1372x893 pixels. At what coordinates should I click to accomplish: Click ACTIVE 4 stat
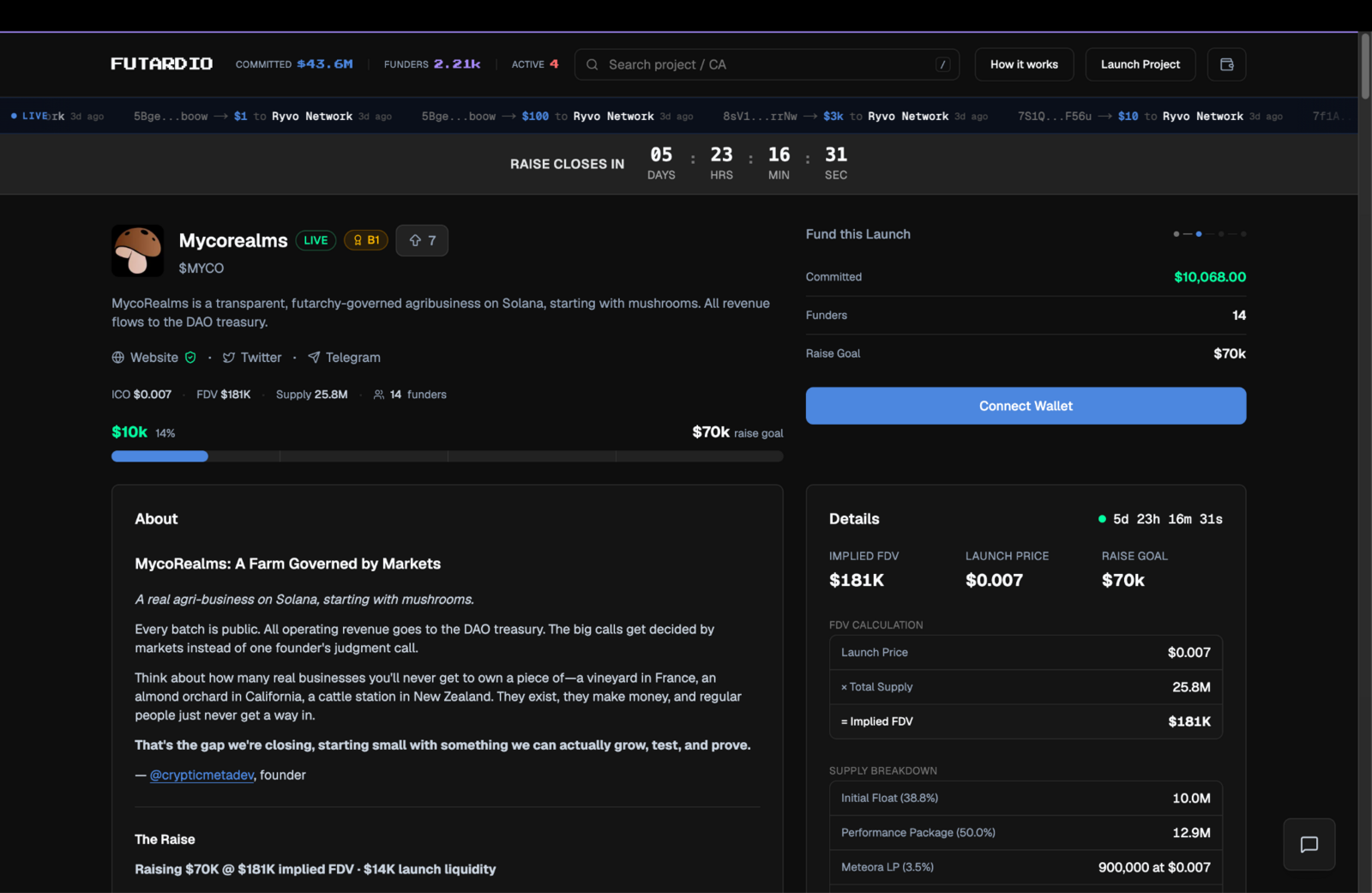pyautogui.click(x=535, y=64)
